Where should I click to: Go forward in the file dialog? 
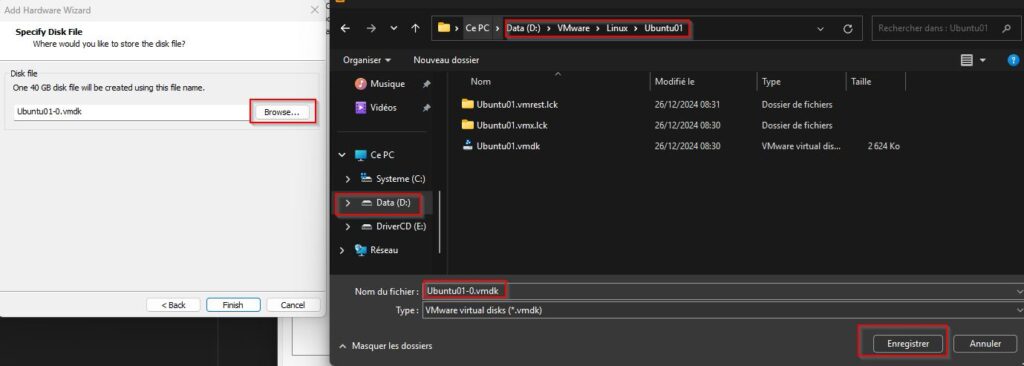coord(371,29)
